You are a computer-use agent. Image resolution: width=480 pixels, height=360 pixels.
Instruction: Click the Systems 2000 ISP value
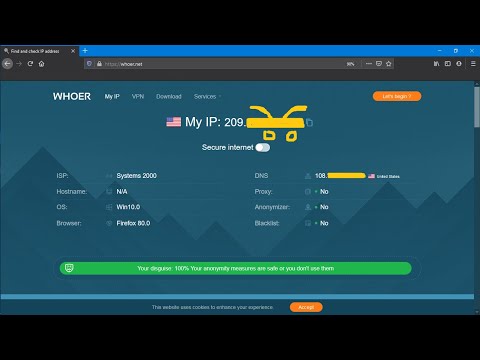coord(136,176)
